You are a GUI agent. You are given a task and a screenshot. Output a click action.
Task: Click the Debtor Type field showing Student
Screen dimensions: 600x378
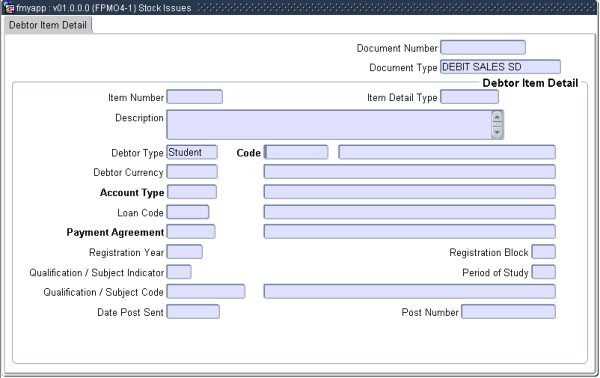pos(192,152)
